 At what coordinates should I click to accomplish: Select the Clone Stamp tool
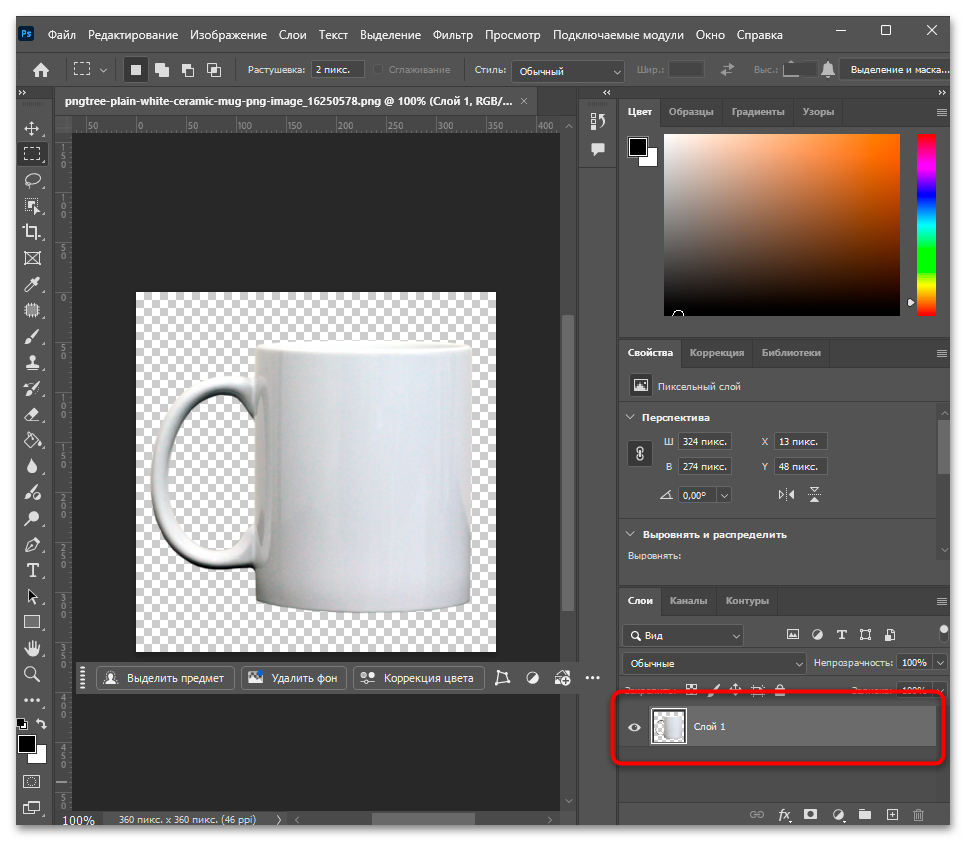click(x=32, y=362)
